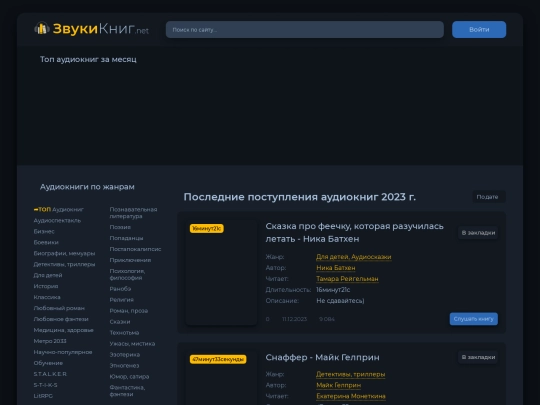Screen dimensions: 540x405
Task: Select the Поэзия genre
Action: 120,227
